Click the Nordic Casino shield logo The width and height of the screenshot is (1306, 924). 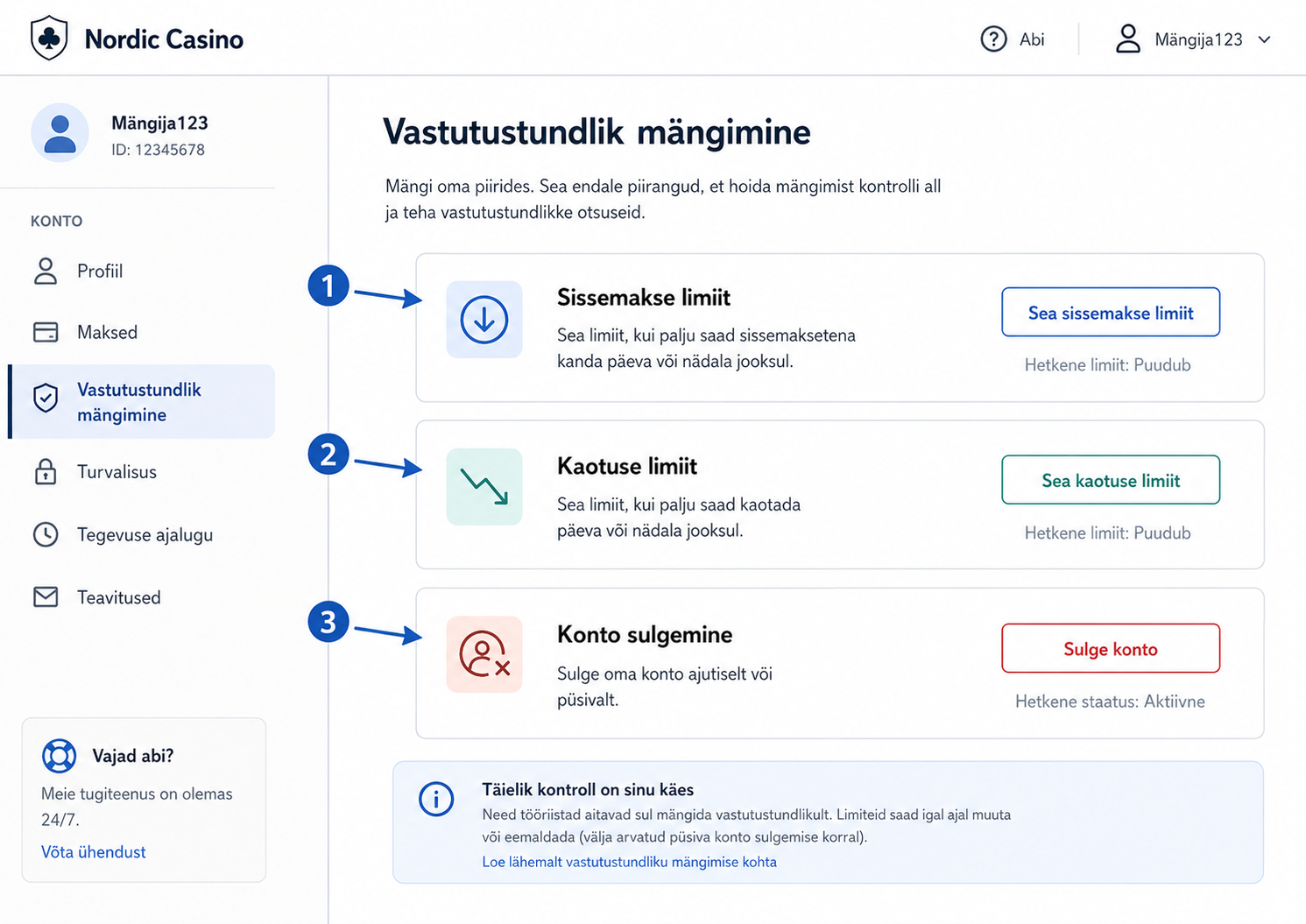[49, 39]
